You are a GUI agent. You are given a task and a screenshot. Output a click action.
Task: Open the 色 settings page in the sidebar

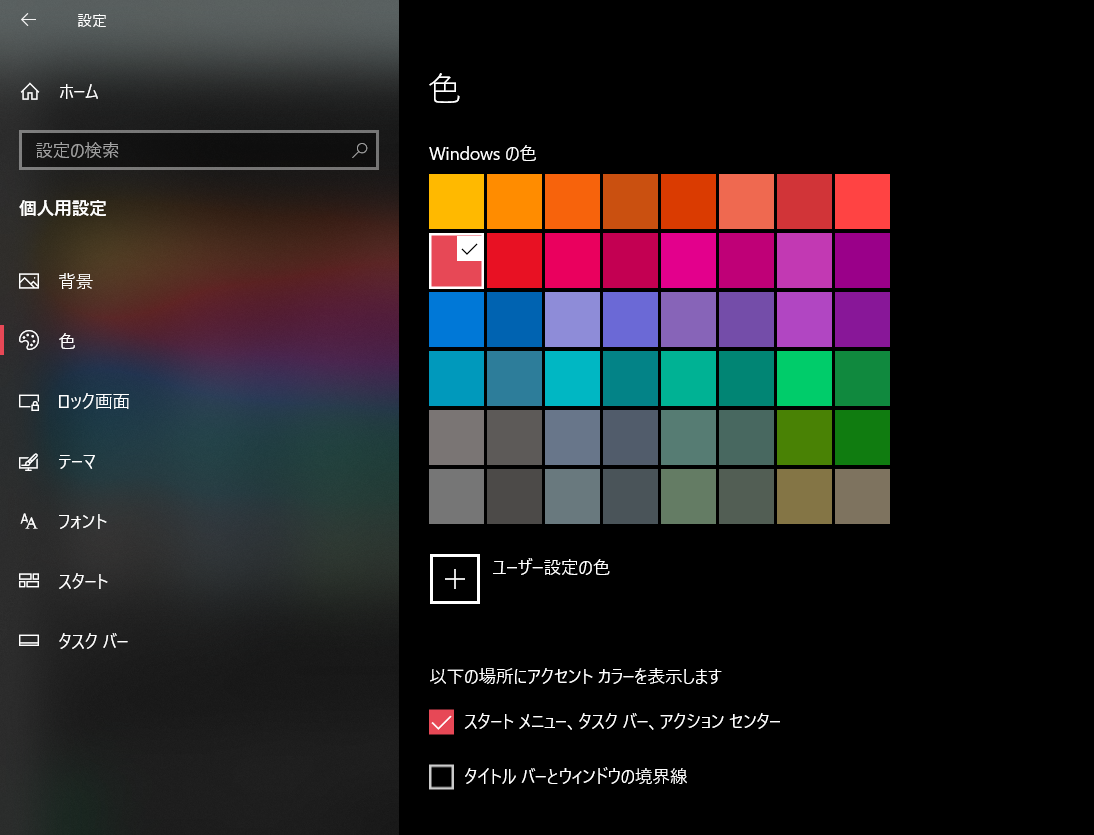click(x=199, y=340)
